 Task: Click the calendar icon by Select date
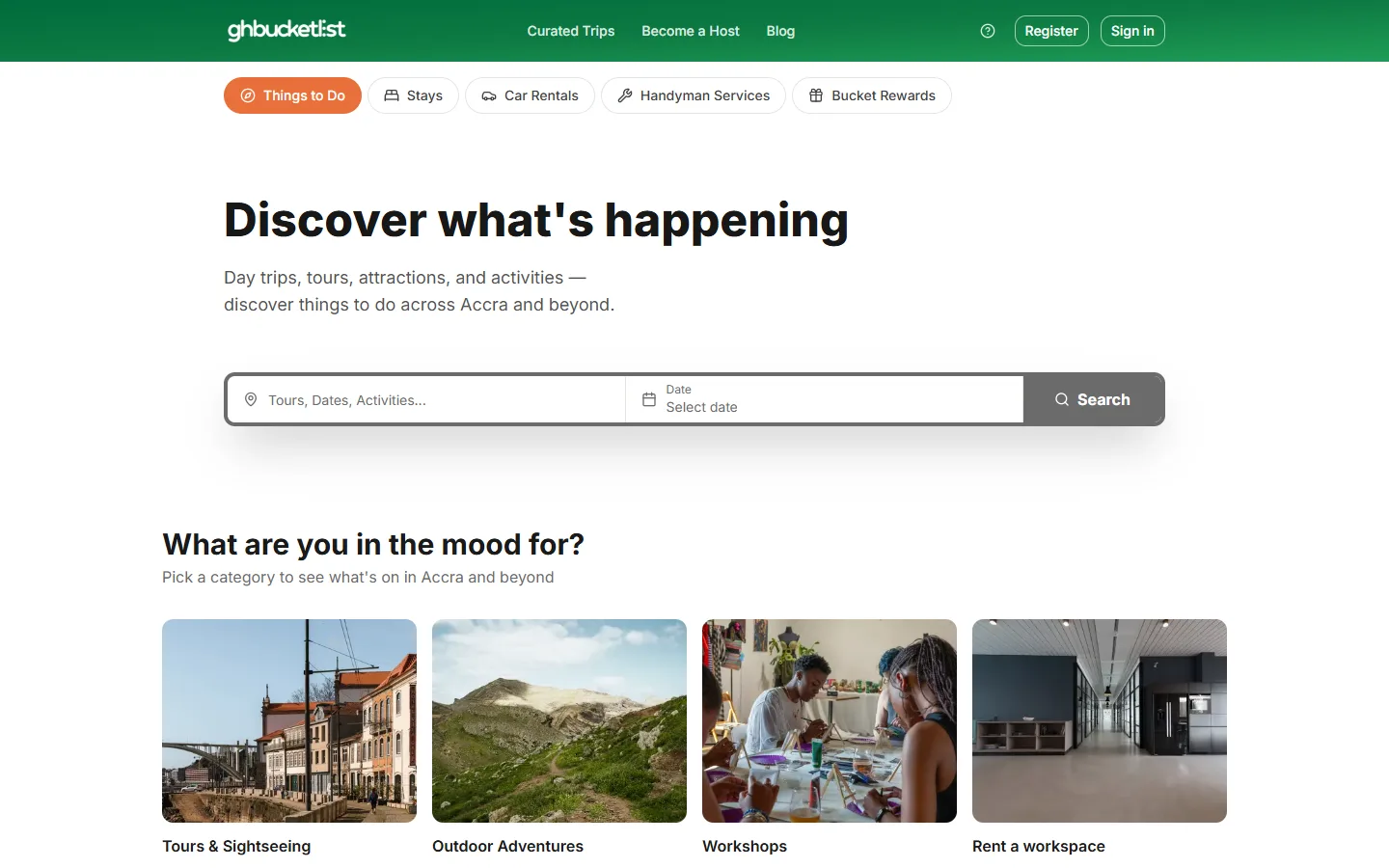coord(649,399)
